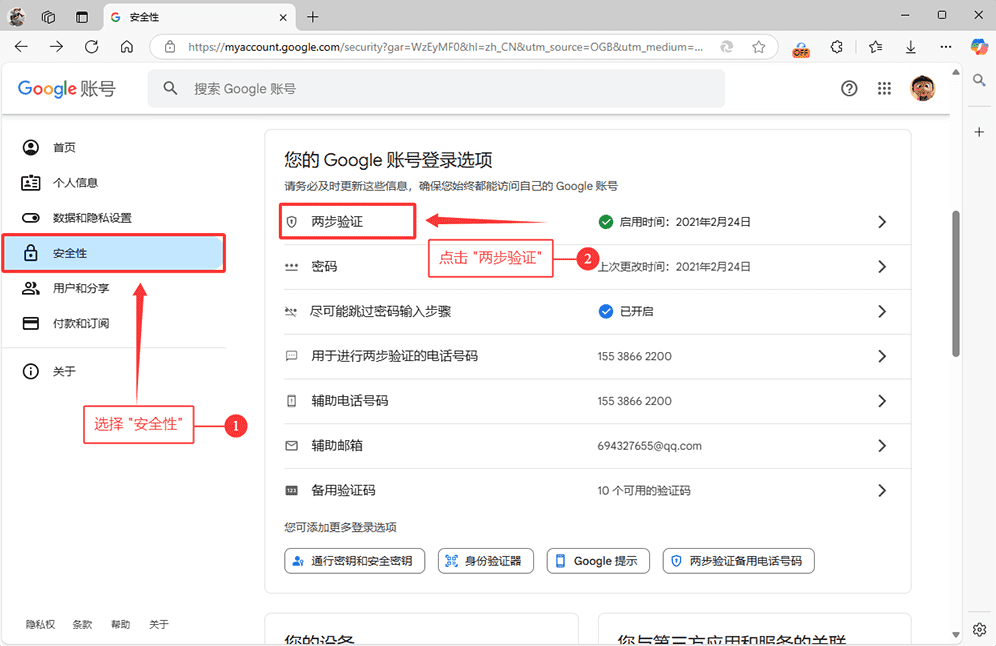Click the 两步验证 row label

click(x=337, y=222)
